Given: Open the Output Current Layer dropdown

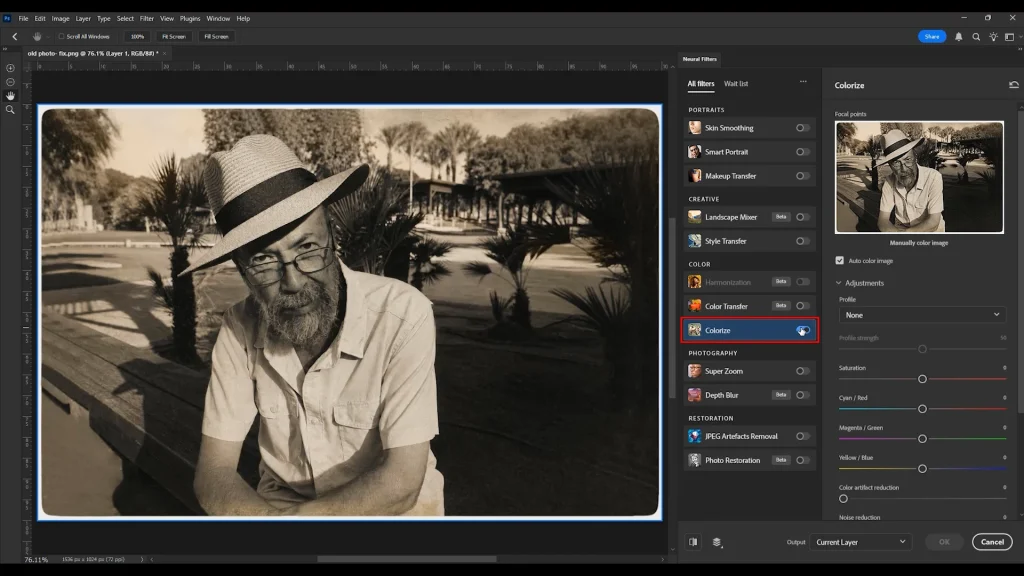Looking at the screenshot, I should click(860, 542).
